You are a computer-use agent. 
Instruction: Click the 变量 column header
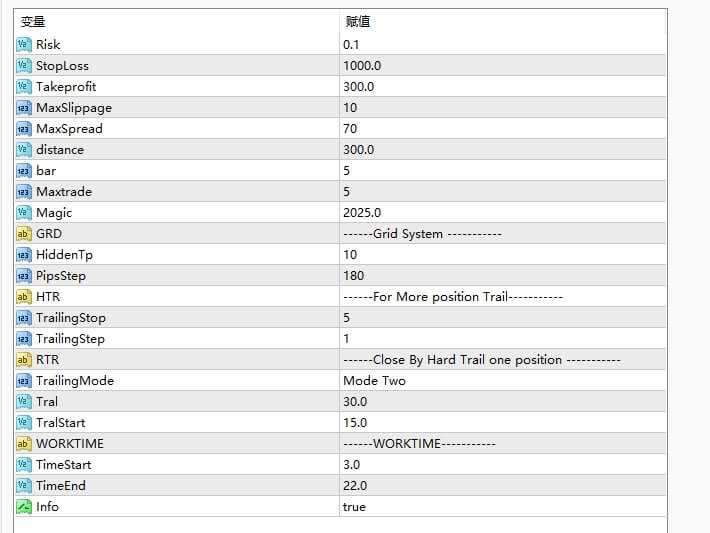(33, 22)
